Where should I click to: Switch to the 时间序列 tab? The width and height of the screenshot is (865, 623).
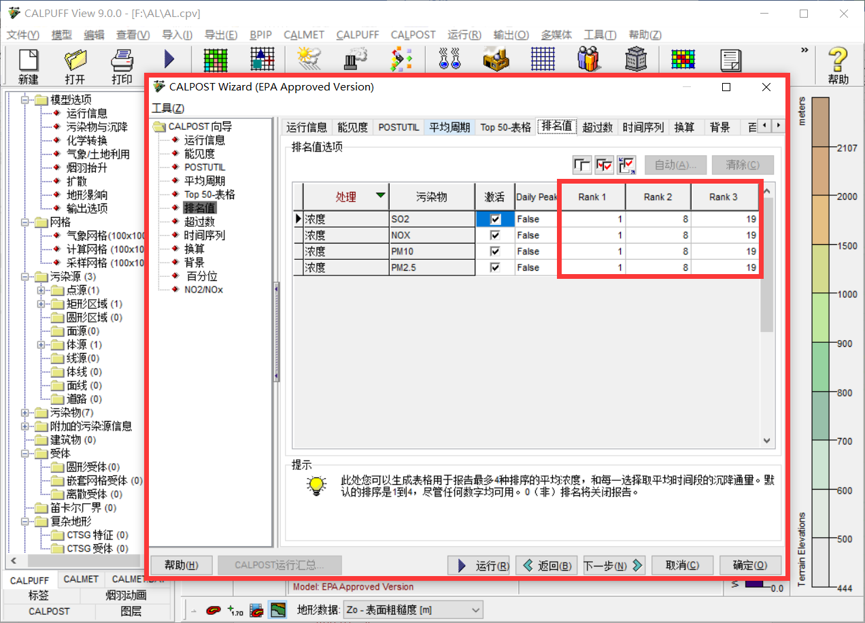[643, 127]
